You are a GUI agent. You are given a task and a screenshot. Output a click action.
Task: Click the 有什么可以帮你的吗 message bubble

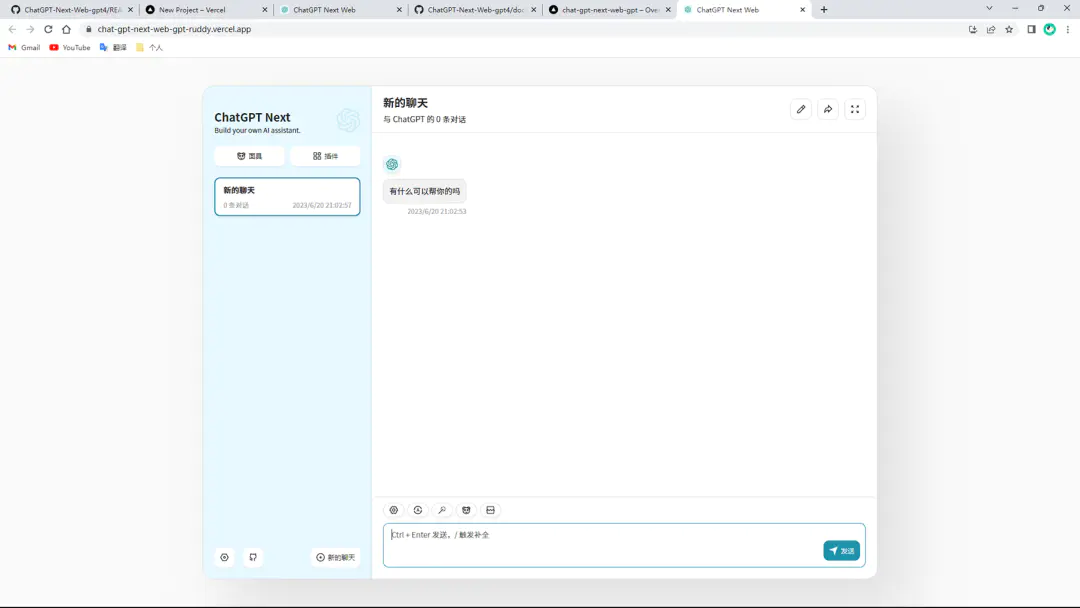[x=424, y=191]
